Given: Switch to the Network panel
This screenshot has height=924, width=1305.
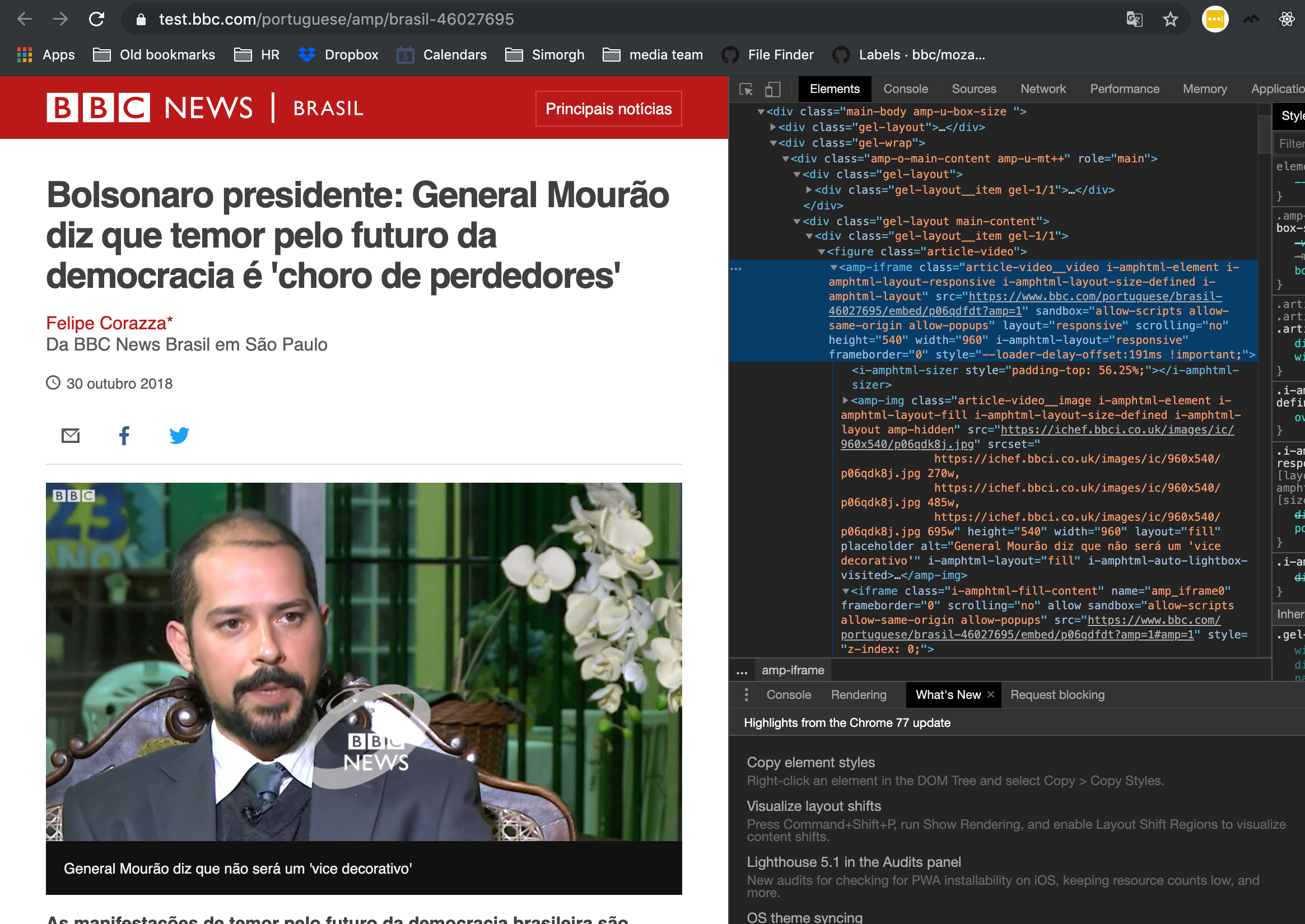Looking at the screenshot, I should click(x=1043, y=88).
